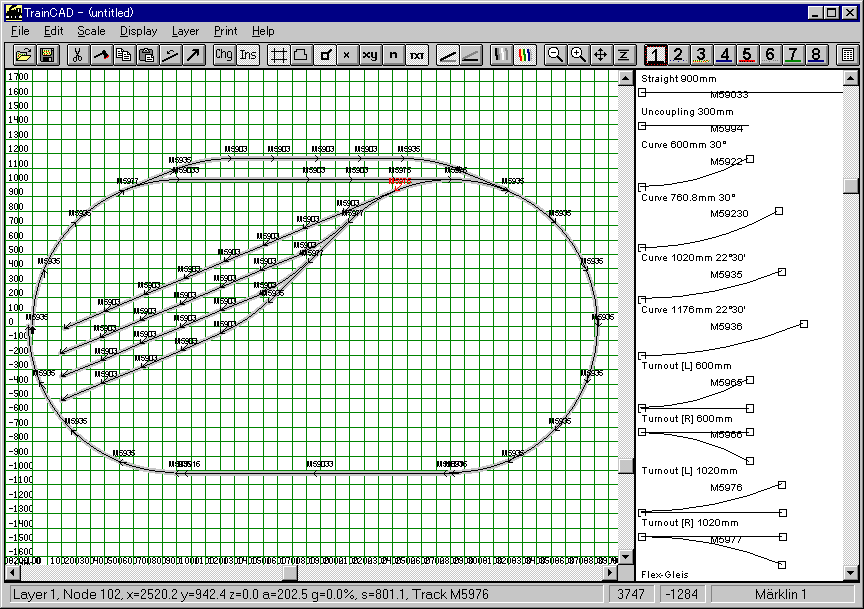Screen dimensions: 864x609
Task: Click the xy coordinates toolbar button
Action: tap(370, 55)
